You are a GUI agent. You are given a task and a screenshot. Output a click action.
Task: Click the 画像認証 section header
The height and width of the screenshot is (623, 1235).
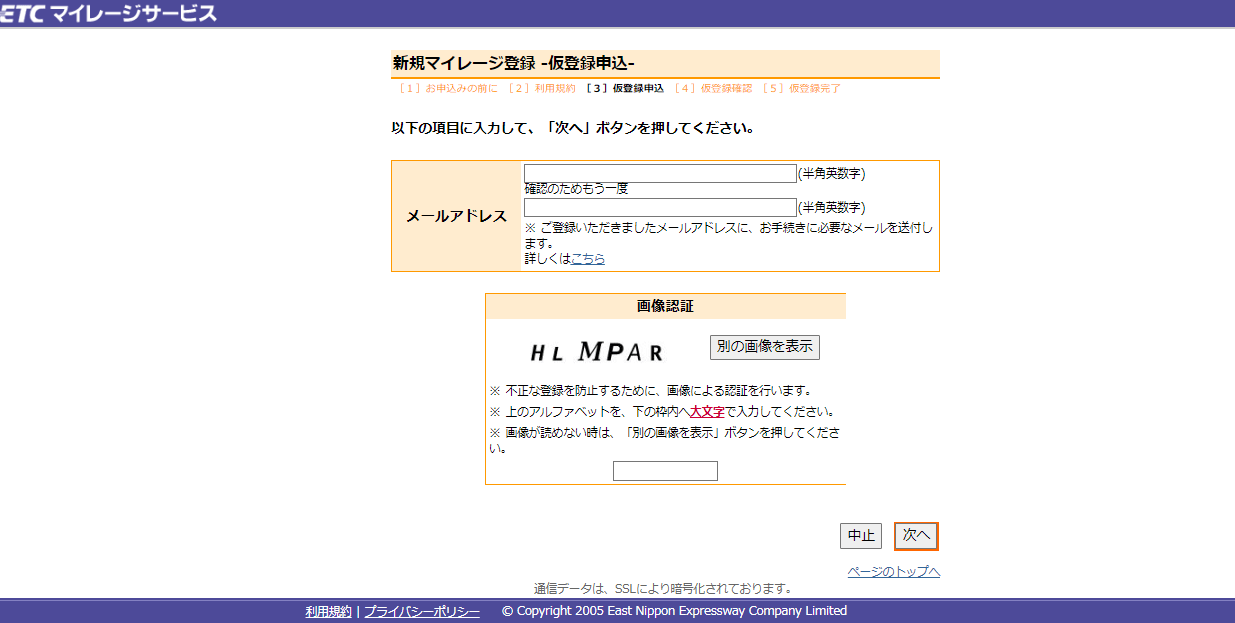665,306
